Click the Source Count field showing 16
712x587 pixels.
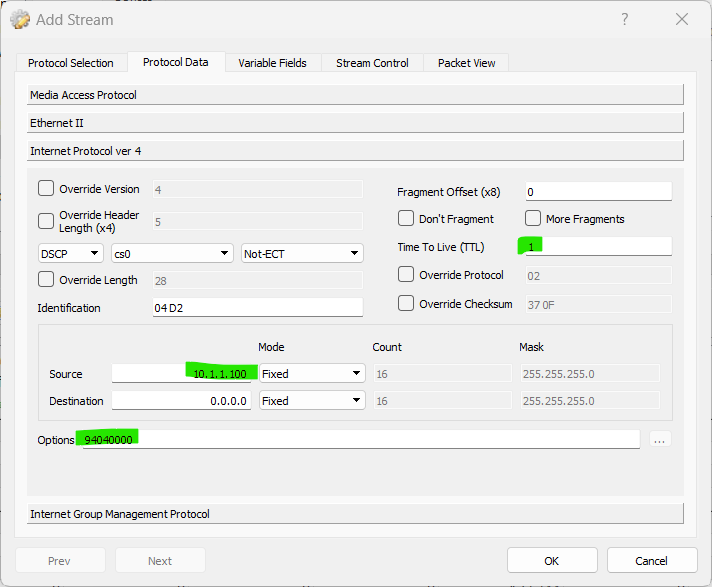click(442, 374)
